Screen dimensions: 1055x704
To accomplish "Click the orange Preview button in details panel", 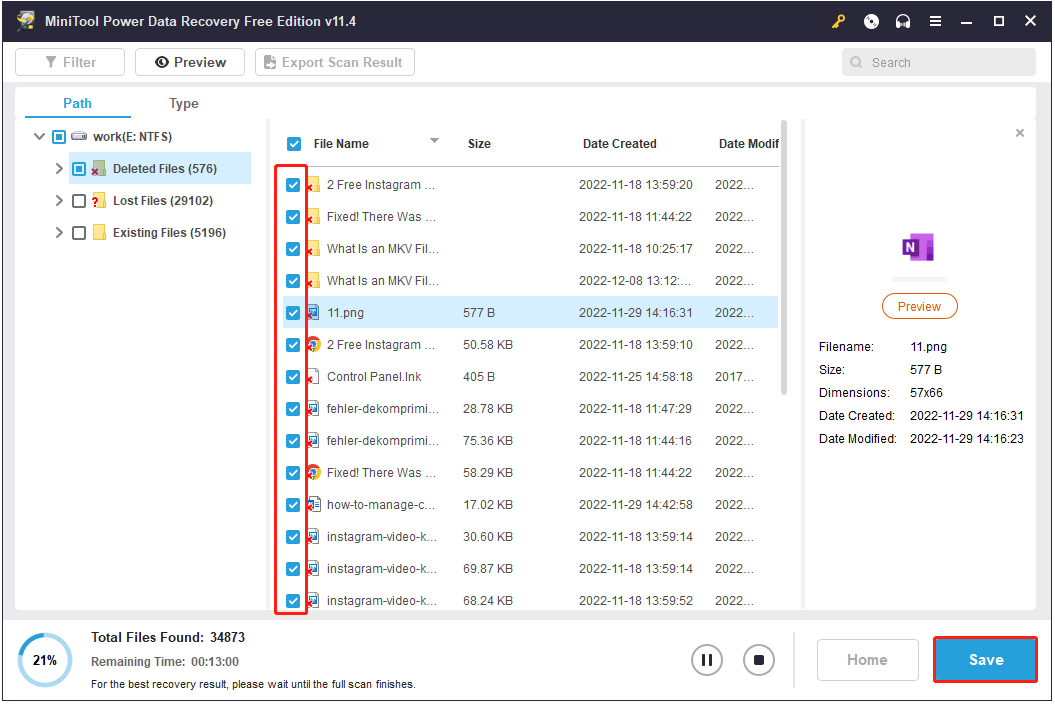I will tap(919, 307).
